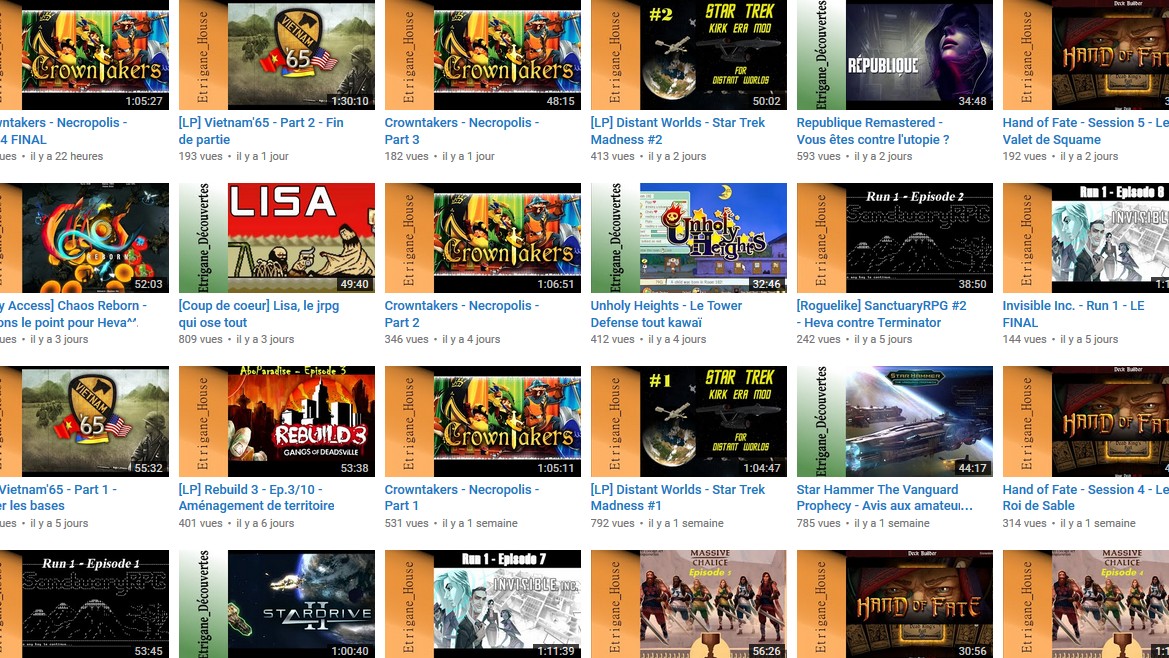Open the Crowntakers thumbnail with 1:05:11 duration

(482, 421)
